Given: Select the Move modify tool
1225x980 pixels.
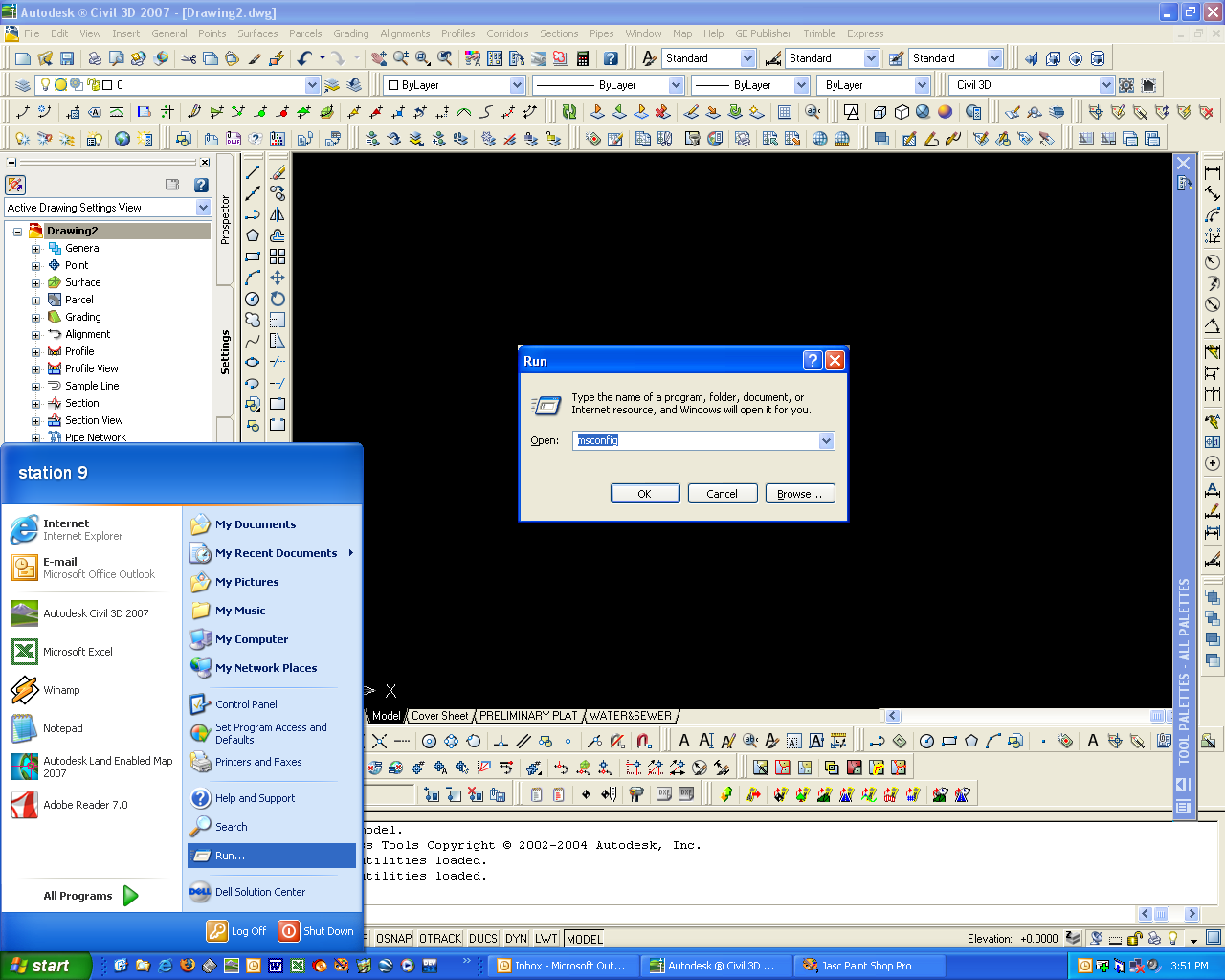Looking at the screenshot, I should 278,278.
